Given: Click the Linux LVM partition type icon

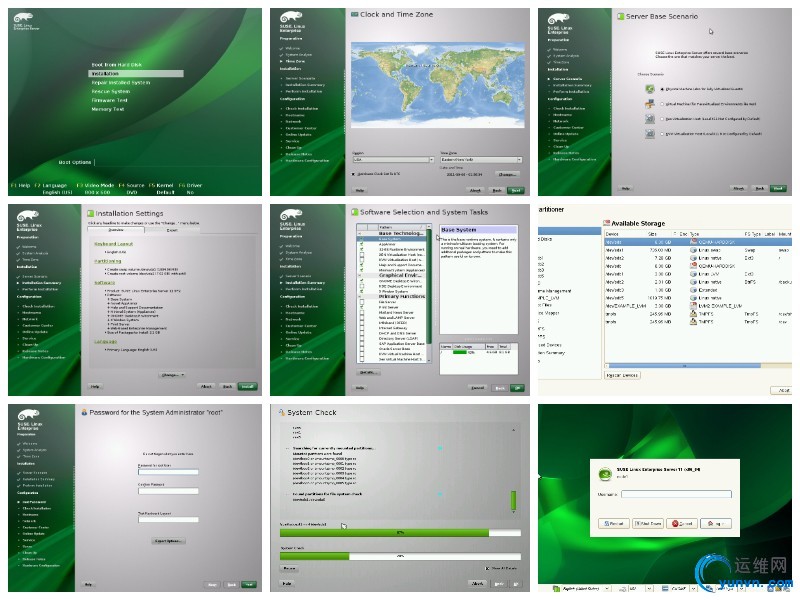Looking at the screenshot, I should (x=693, y=274).
